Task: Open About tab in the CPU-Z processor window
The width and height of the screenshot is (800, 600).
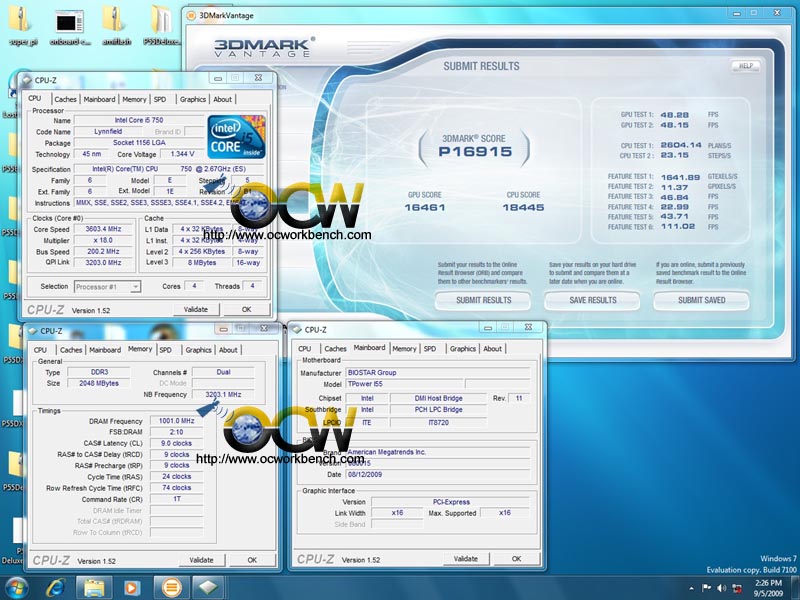Action: point(222,99)
